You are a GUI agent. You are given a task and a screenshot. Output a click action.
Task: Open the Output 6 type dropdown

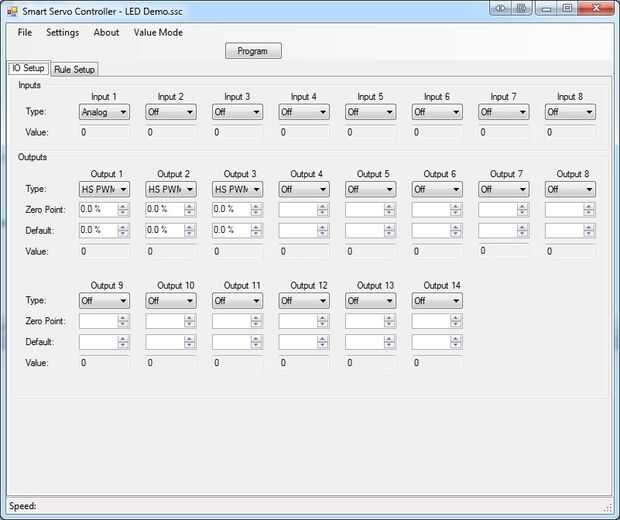[437, 189]
